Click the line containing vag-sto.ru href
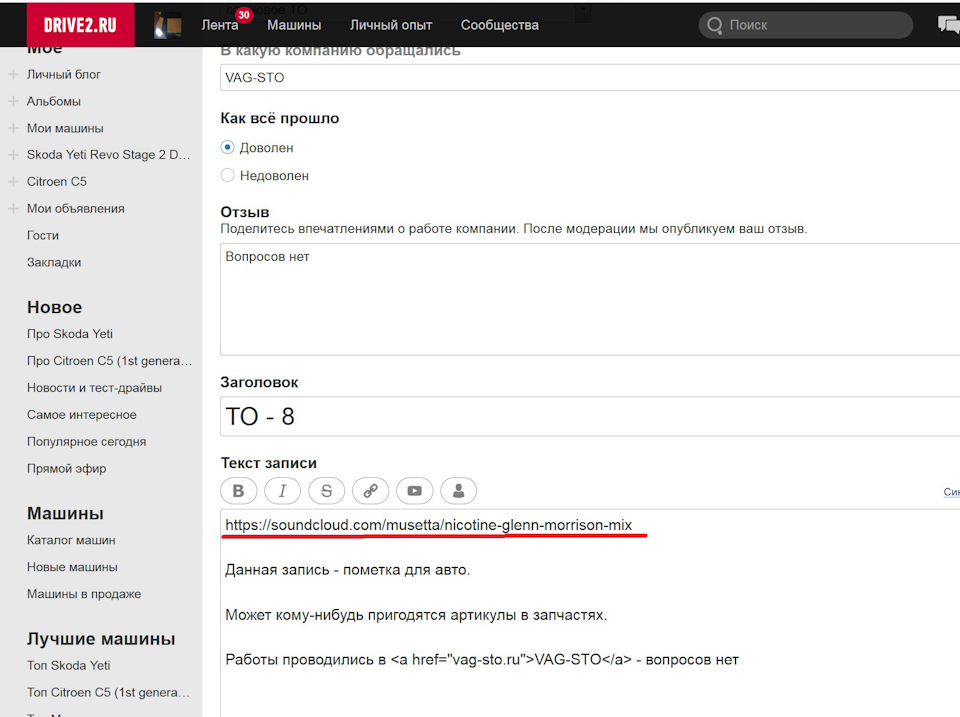The height and width of the screenshot is (717, 960). coord(482,660)
